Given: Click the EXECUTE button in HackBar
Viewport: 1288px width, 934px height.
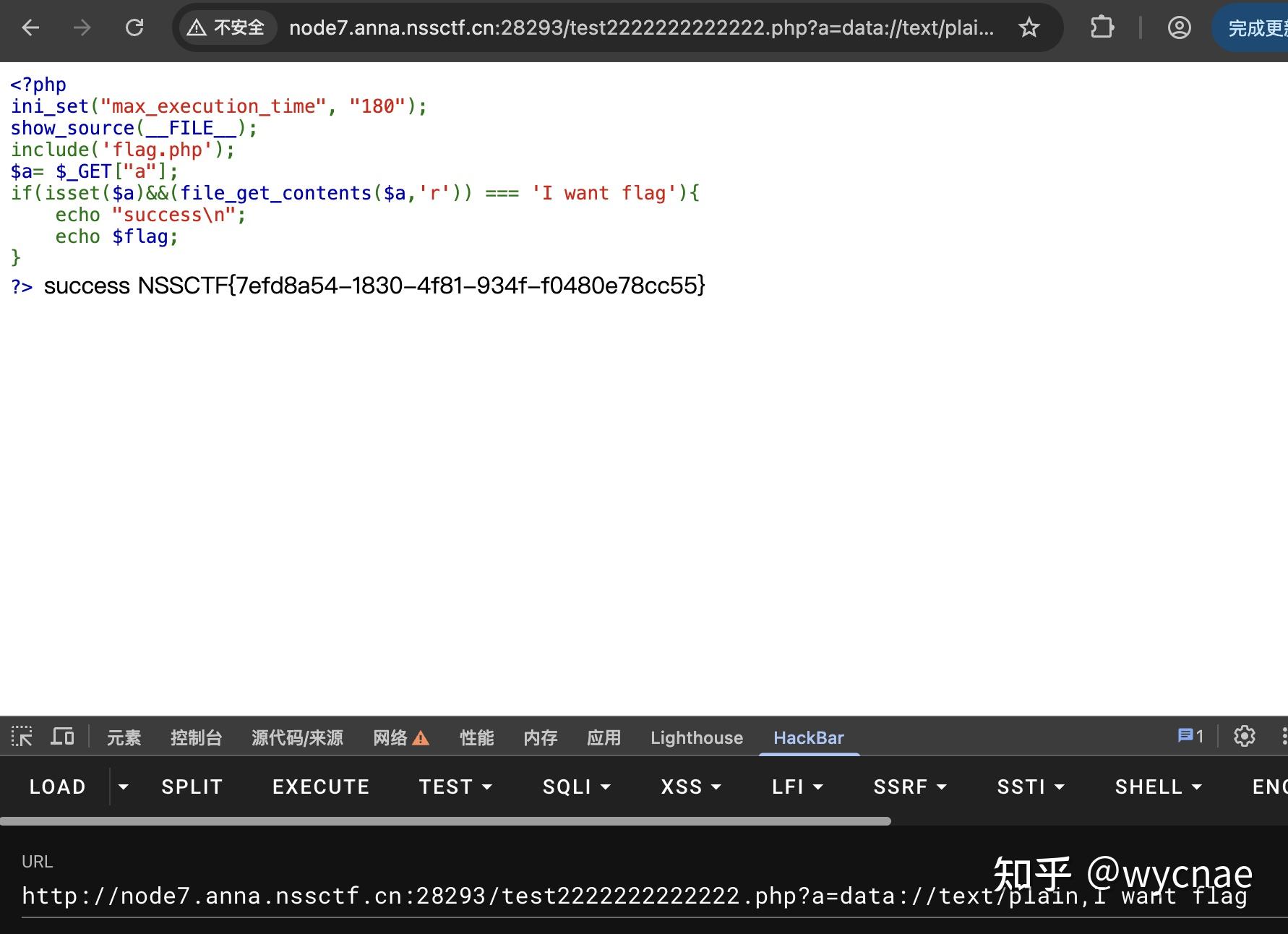Looking at the screenshot, I should pyautogui.click(x=320, y=787).
